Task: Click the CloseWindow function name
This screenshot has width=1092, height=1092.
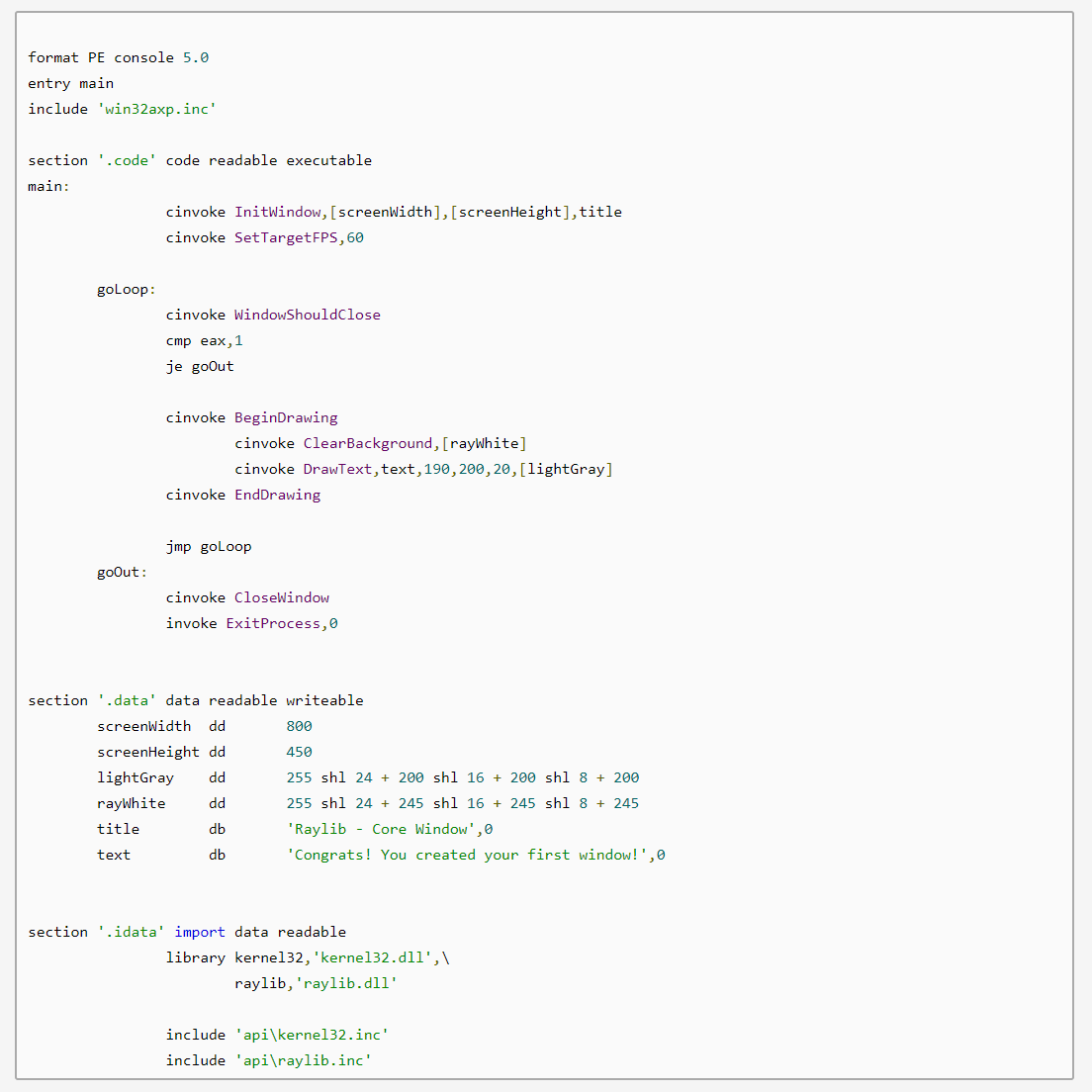Action: coord(281,598)
